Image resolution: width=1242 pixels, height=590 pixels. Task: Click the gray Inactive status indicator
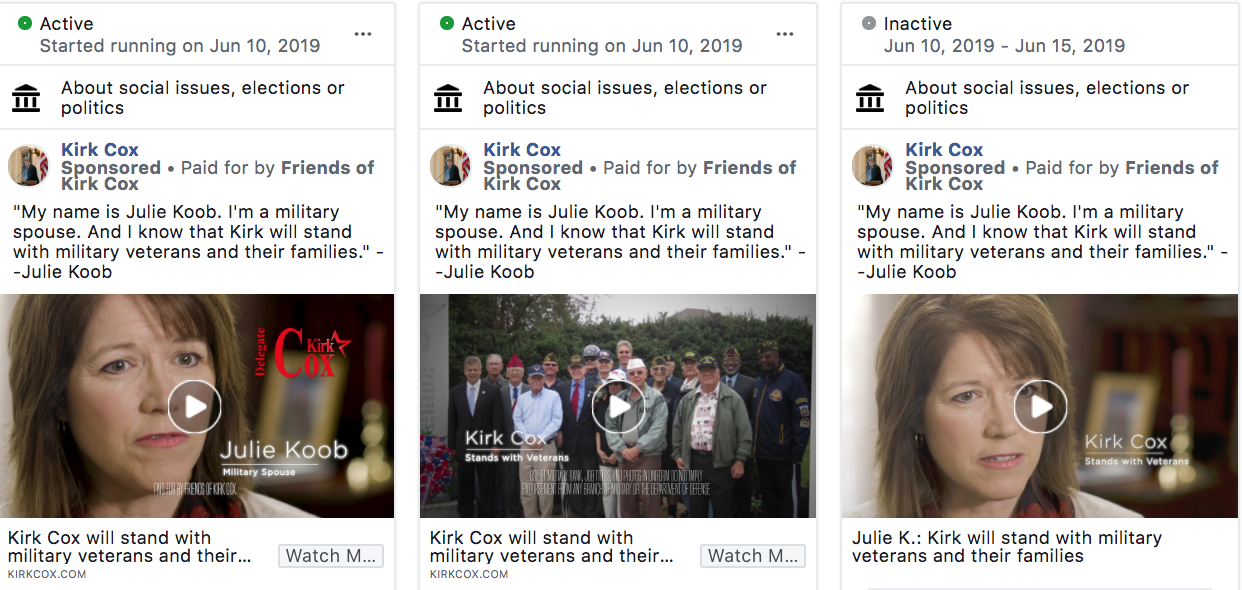click(869, 23)
